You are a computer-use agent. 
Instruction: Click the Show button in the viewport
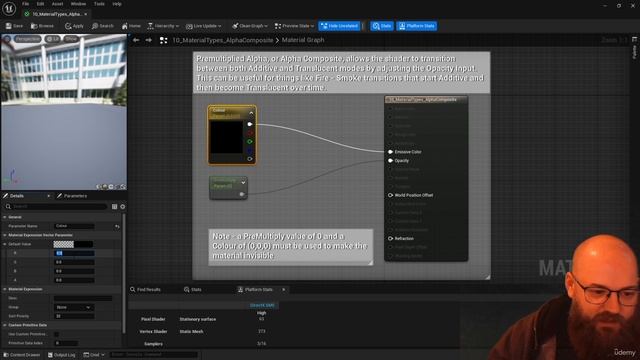(71, 39)
